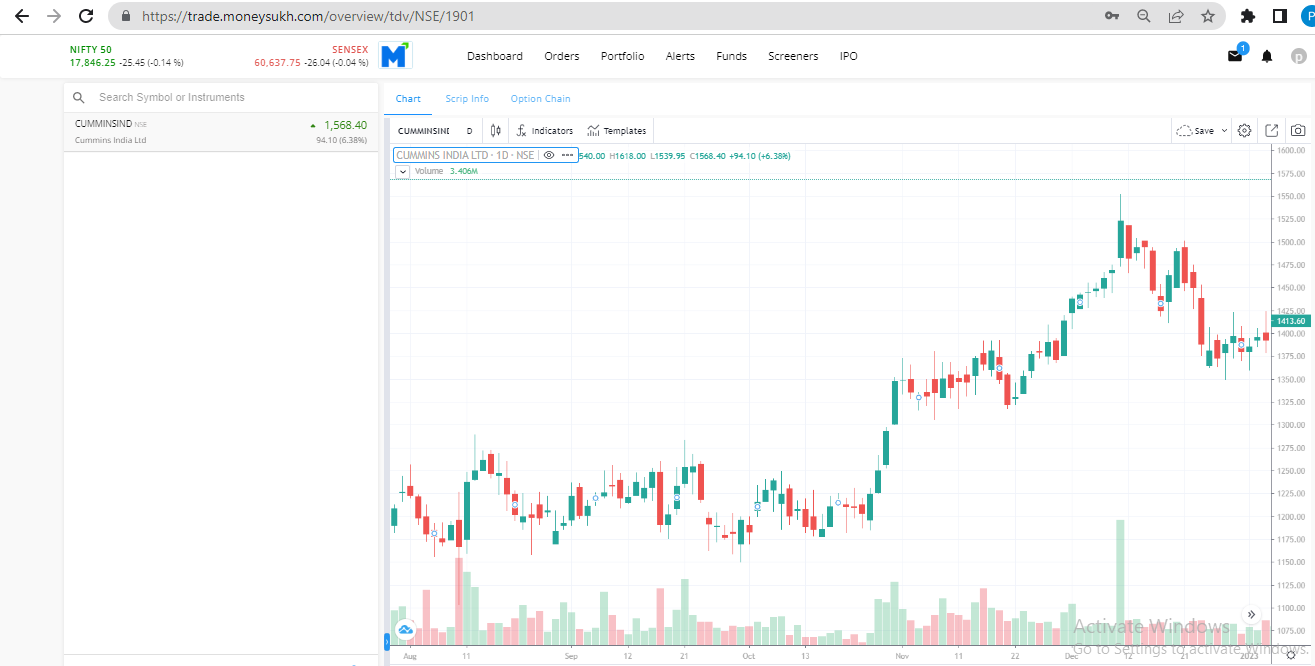Open more options for CUMMINS INDIA legend
1315x666 pixels.
pyautogui.click(x=567, y=155)
